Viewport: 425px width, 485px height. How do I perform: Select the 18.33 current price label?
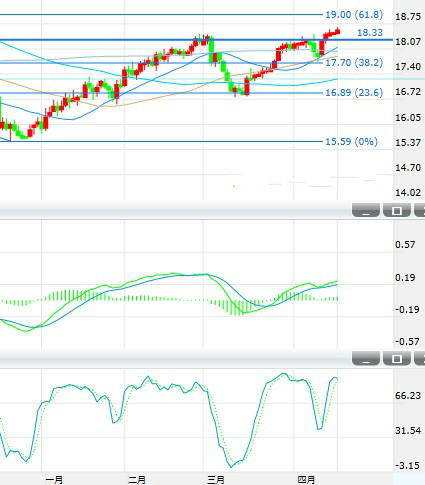[370, 32]
